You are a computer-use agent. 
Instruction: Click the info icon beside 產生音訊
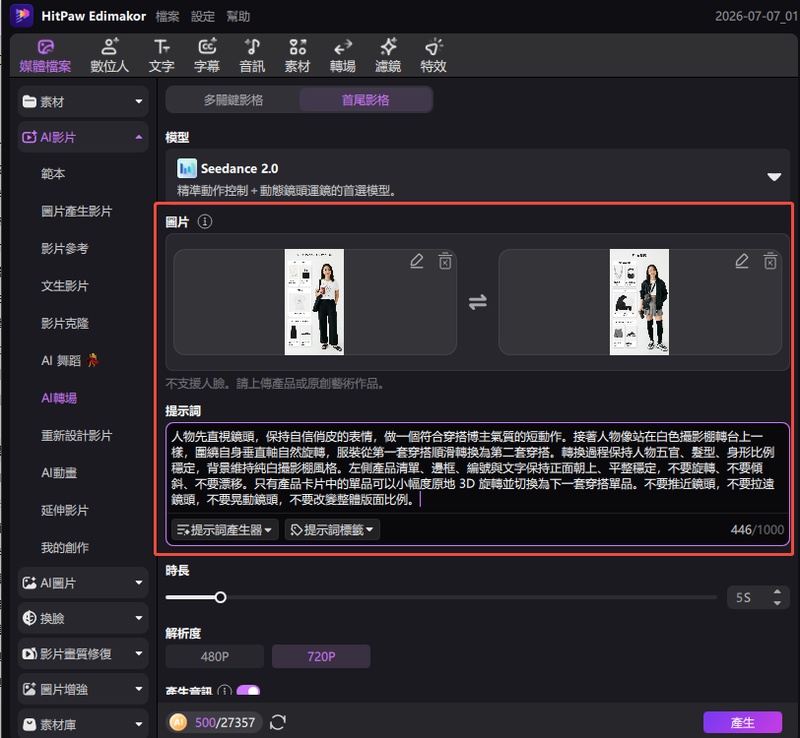[x=224, y=691]
